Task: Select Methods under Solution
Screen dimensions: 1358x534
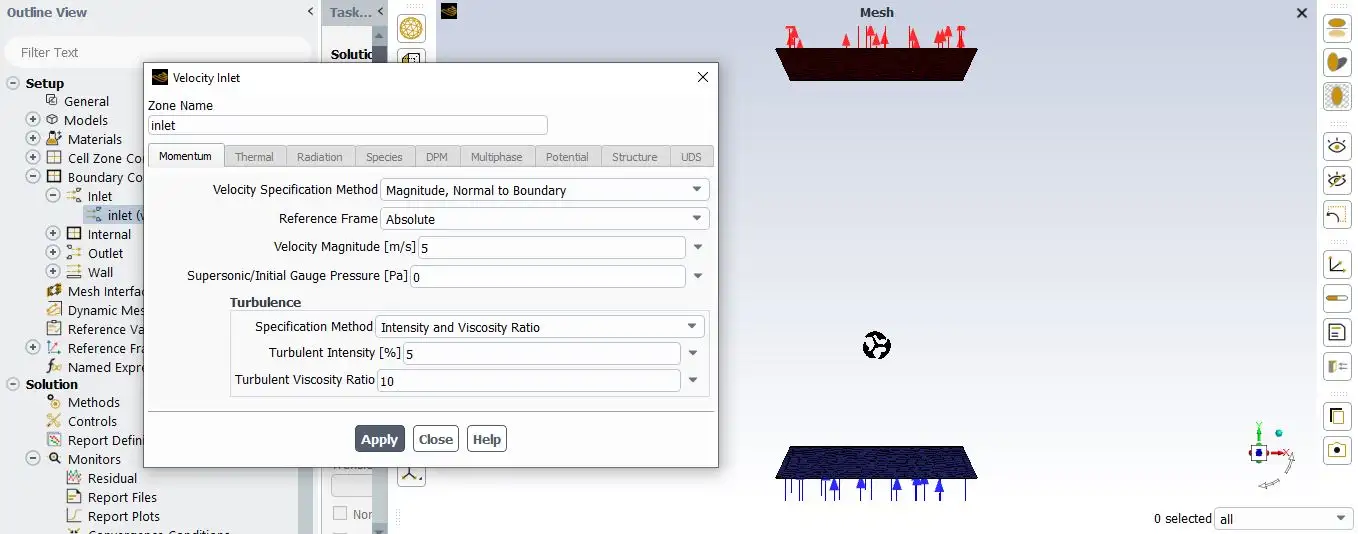Action: tap(94, 402)
